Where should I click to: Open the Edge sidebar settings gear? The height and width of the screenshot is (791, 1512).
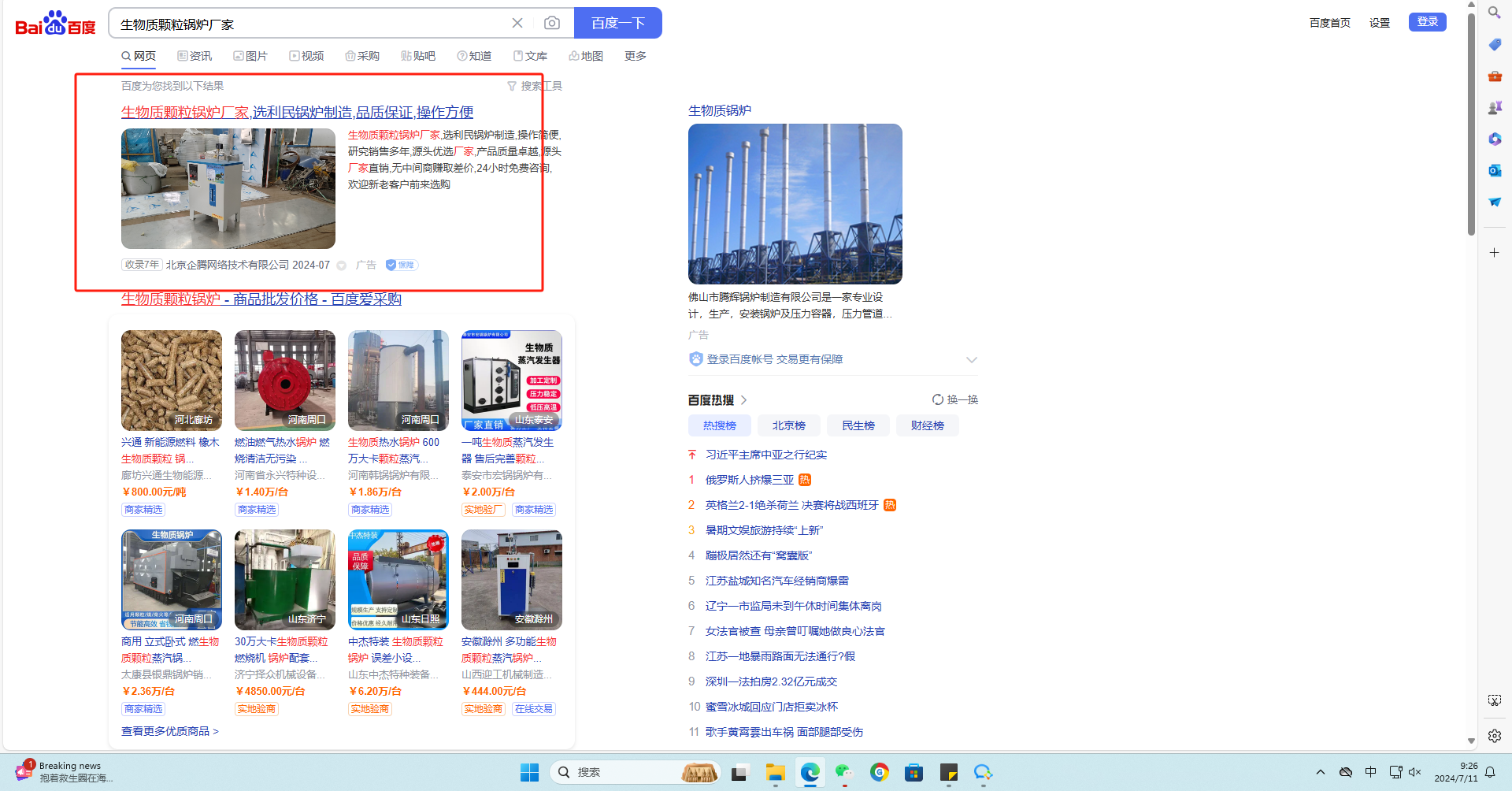tap(1494, 735)
